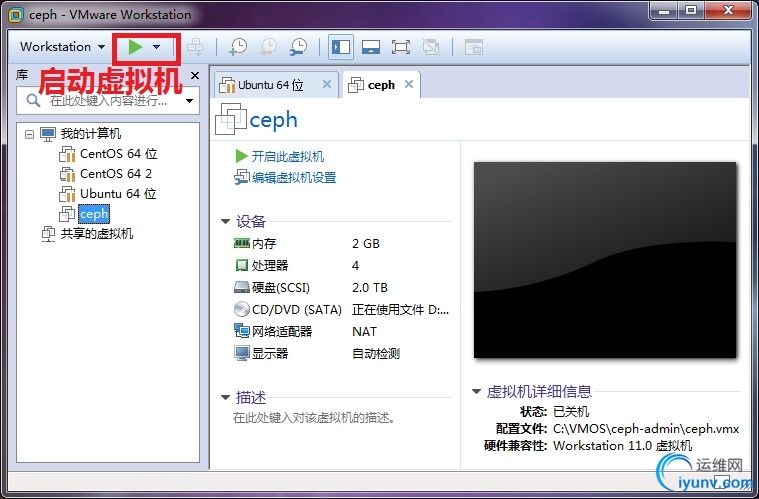
Task: Select CentOS 64 2 virtual machine
Action: pyautogui.click(x=116, y=174)
